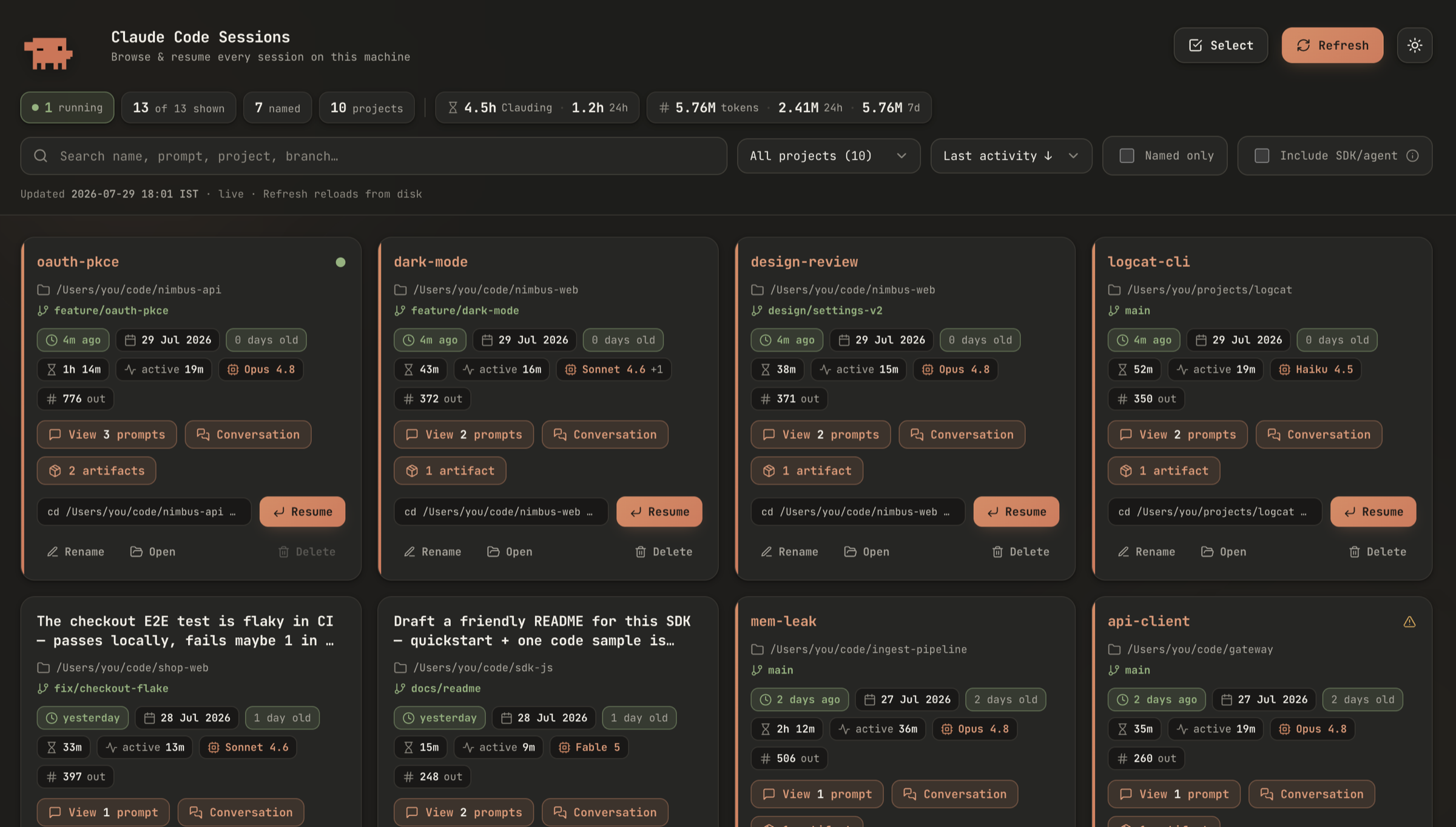Click the clock icon in api-client 2 days ago
The height and width of the screenshot is (827, 1456).
coord(1122,700)
